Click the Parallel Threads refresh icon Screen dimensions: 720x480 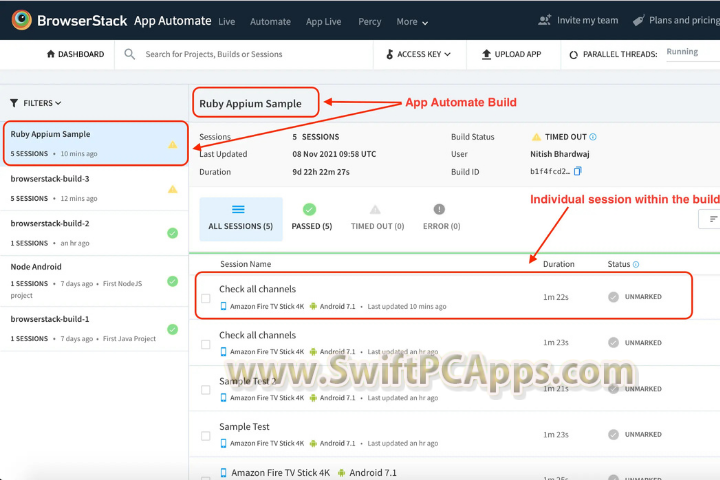click(573, 55)
